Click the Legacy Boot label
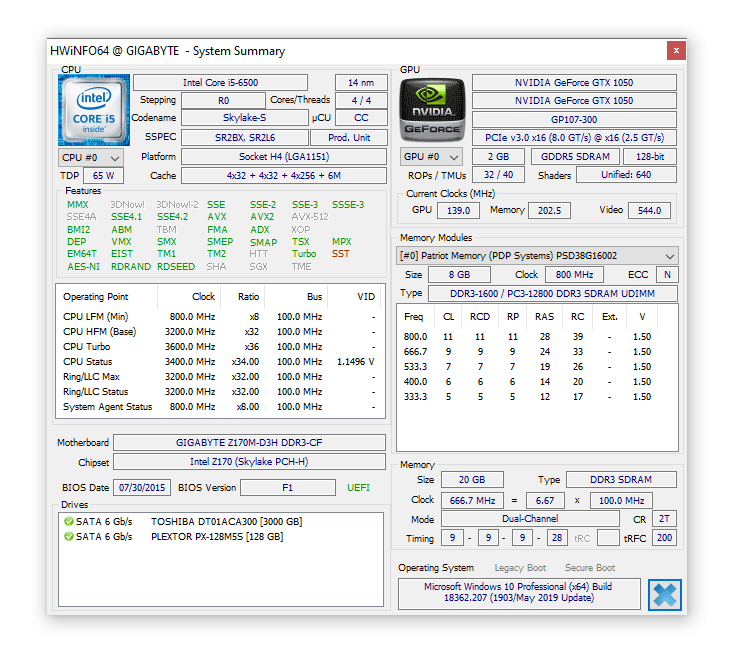 point(520,568)
